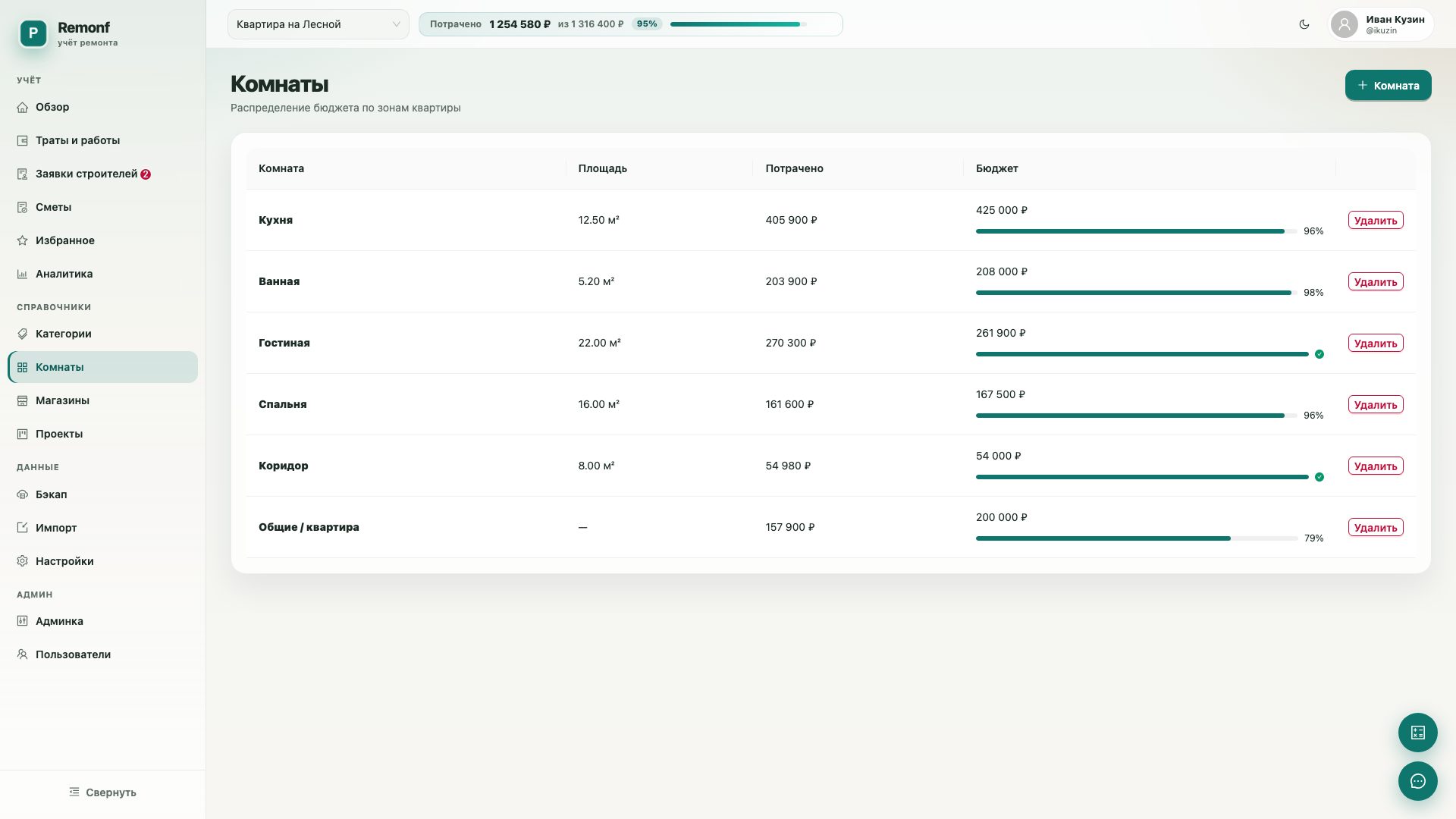Viewport: 1456px width, 819px height.
Task: Click the Настройки gear icon
Action: click(x=23, y=561)
